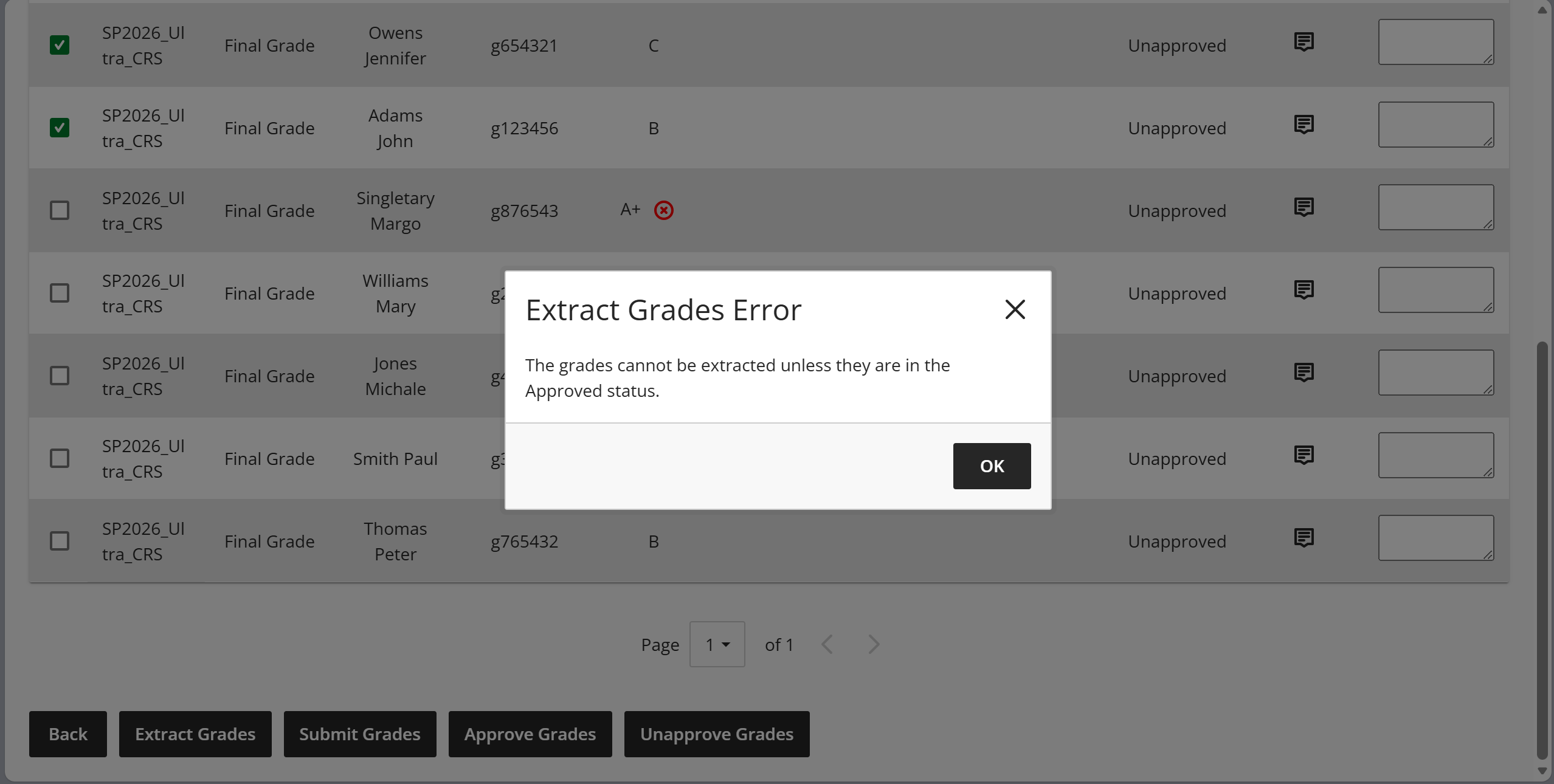Open the page number dropdown
Viewport: 1554px width, 784px height.
click(716, 644)
